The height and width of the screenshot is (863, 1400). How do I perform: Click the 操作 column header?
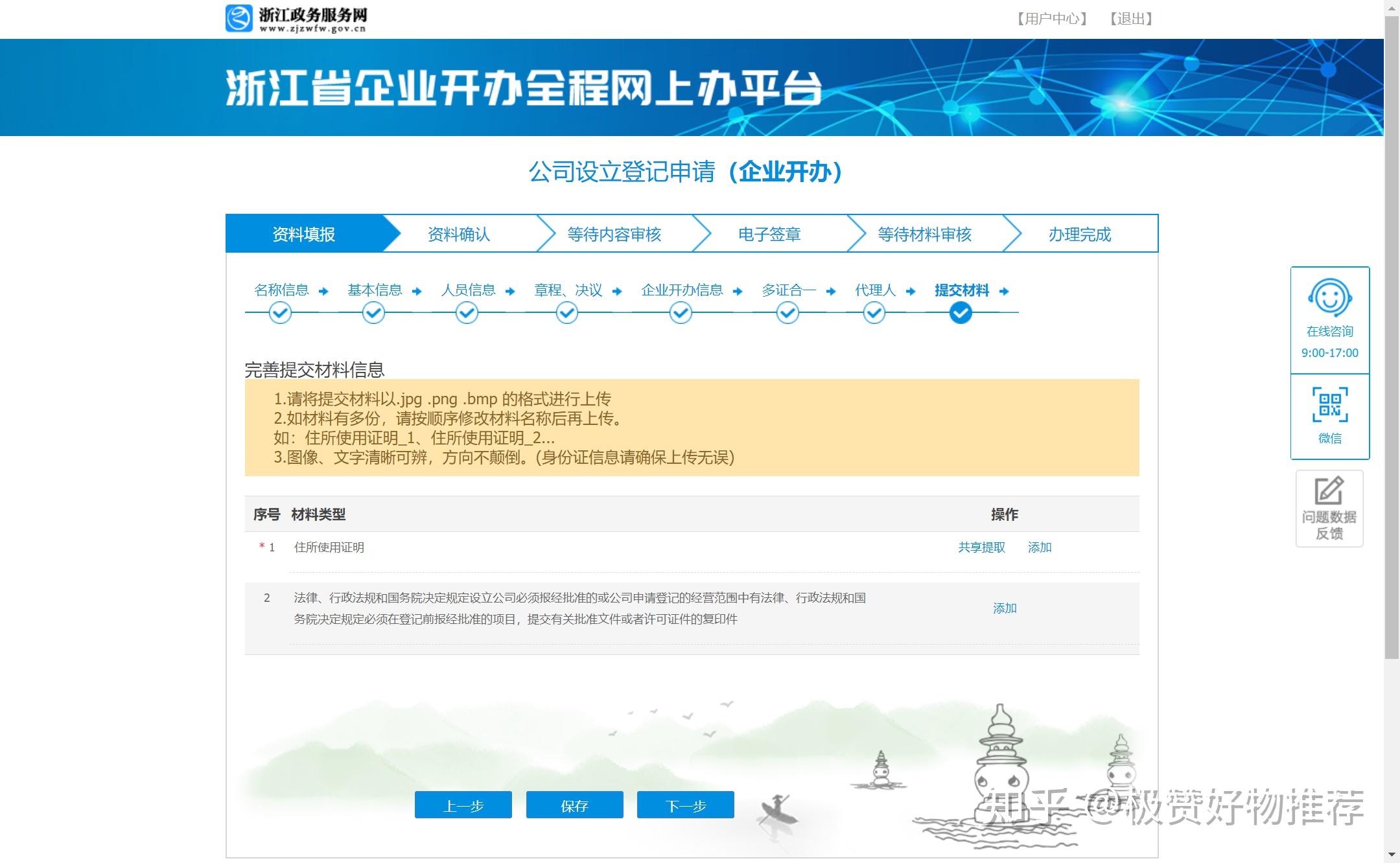[1005, 514]
